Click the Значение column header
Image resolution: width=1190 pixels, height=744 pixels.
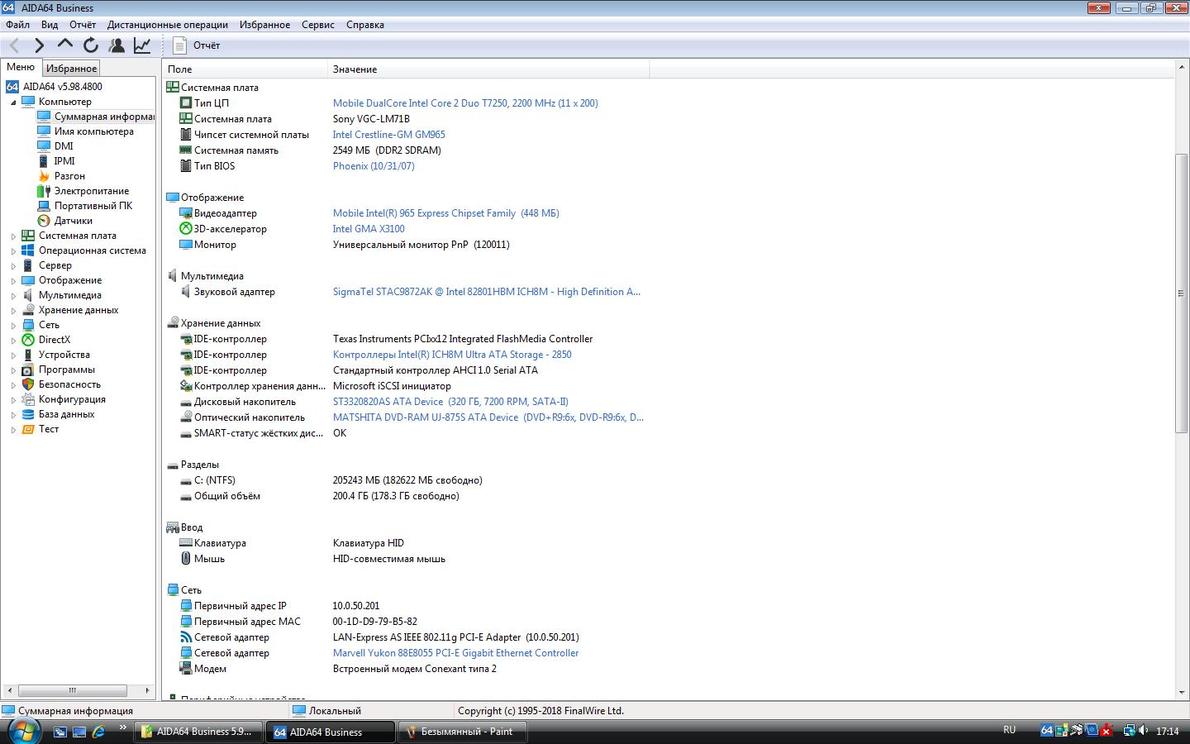click(x=490, y=69)
